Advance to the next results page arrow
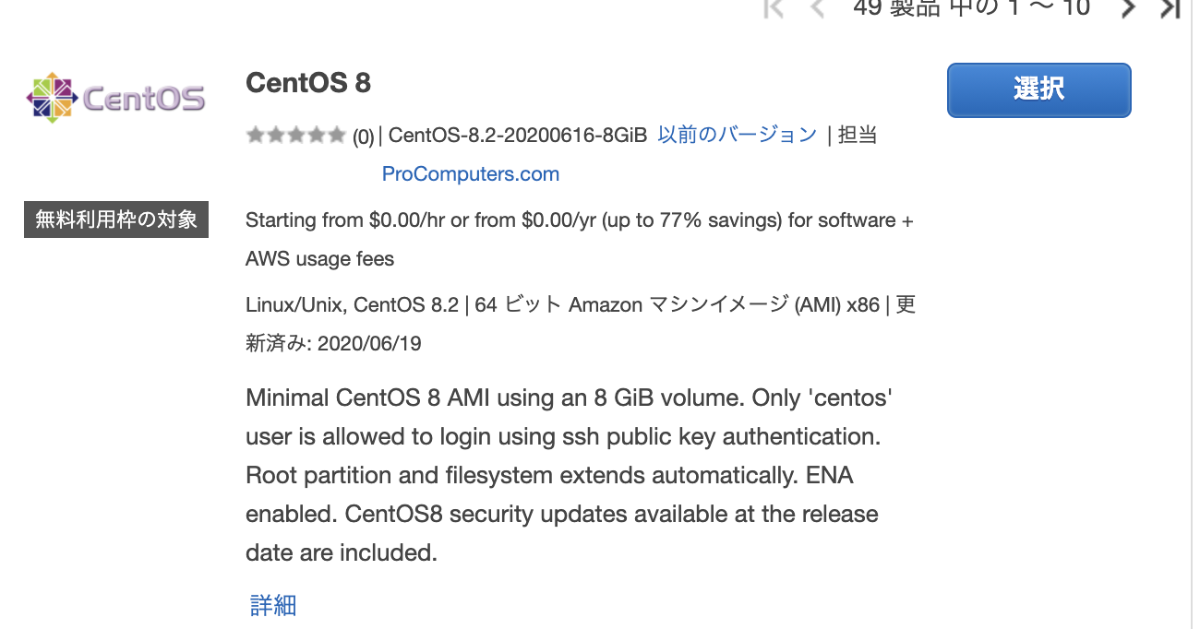 coord(1129,9)
